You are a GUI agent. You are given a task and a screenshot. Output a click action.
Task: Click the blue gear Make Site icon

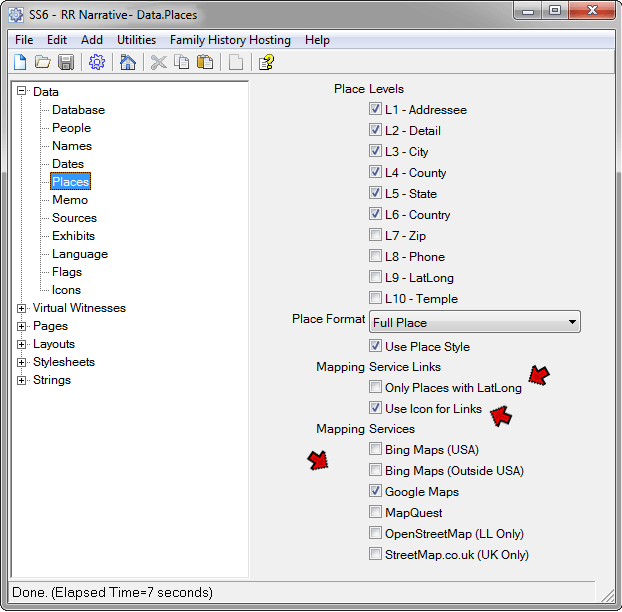click(97, 62)
